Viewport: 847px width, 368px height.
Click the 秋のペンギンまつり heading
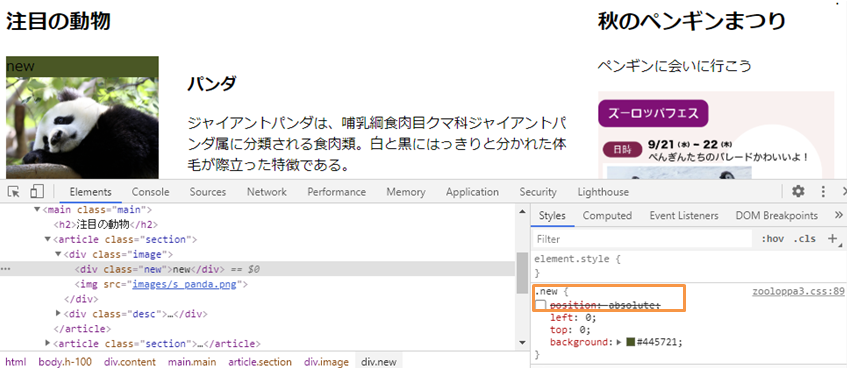[691, 22]
